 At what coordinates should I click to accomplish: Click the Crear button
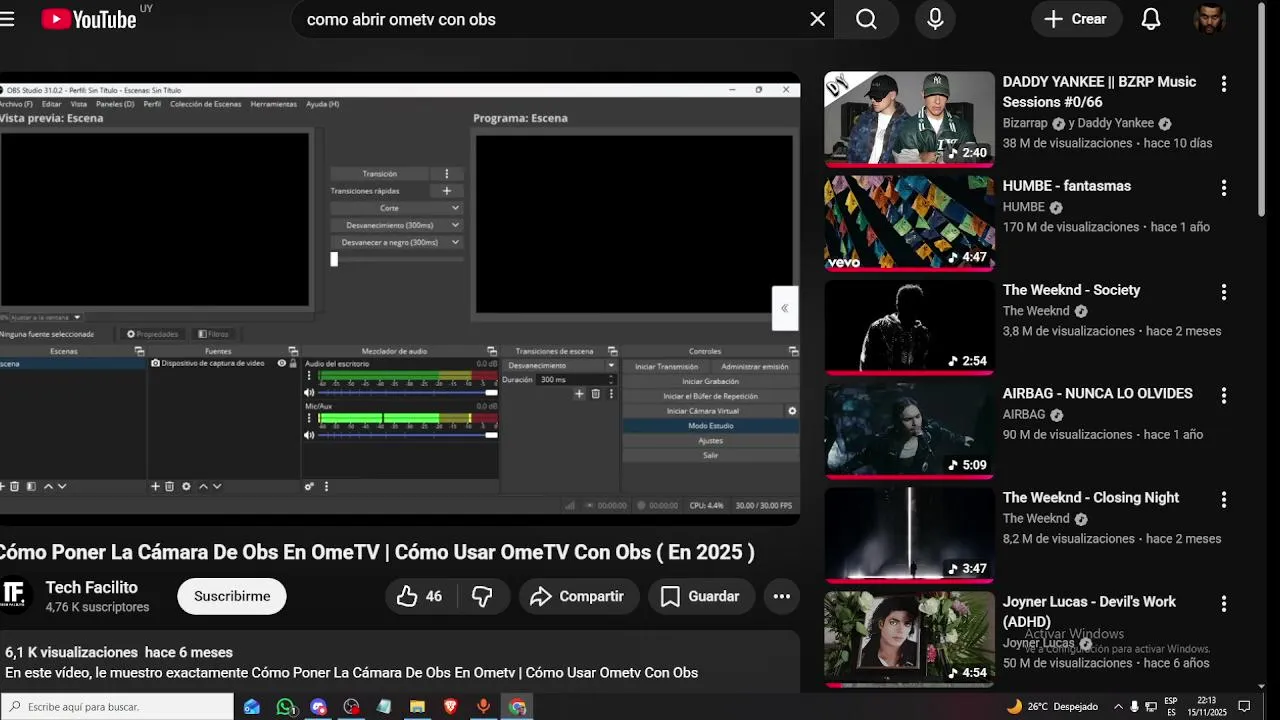click(x=1075, y=19)
